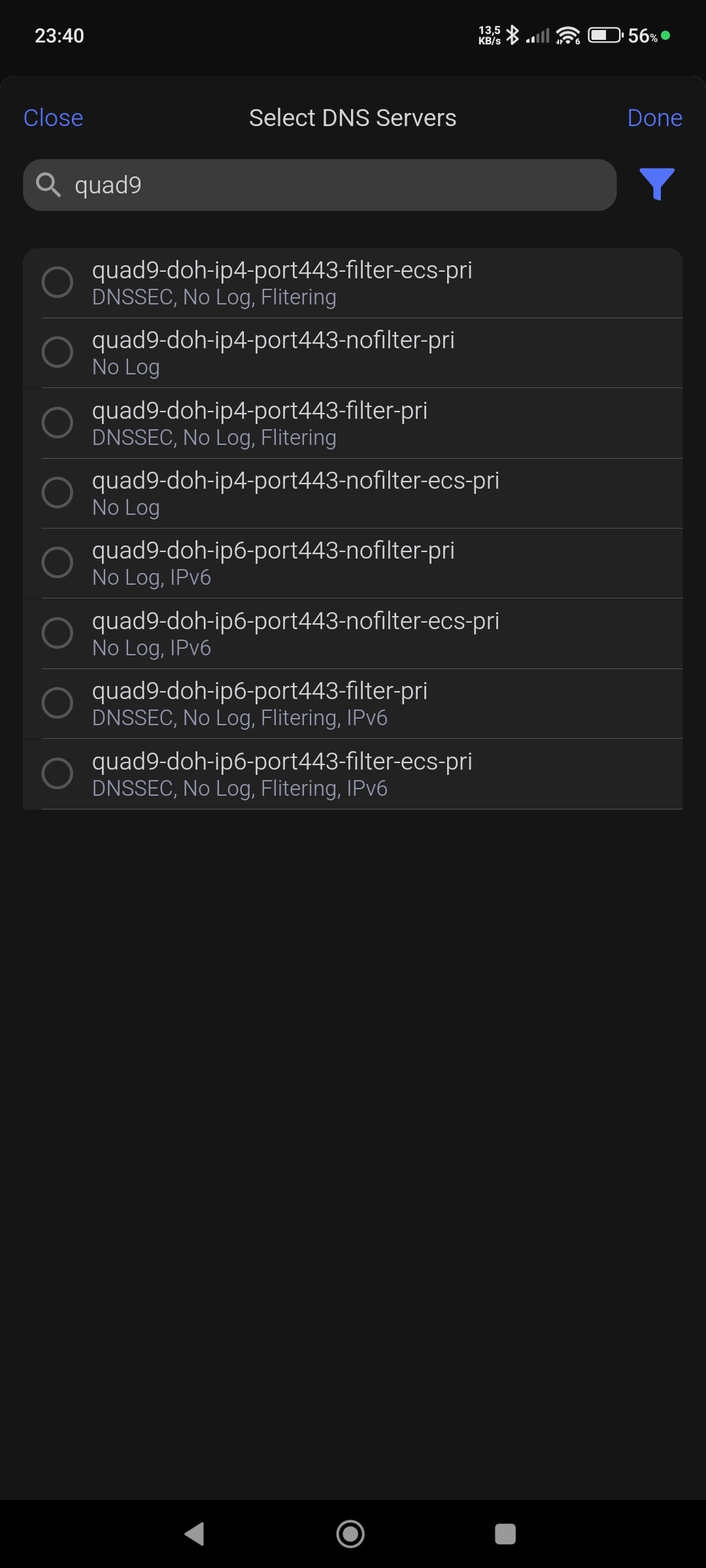Tap Close to dismiss server list
This screenshot has width=706, height=1568.
point(54,118)
